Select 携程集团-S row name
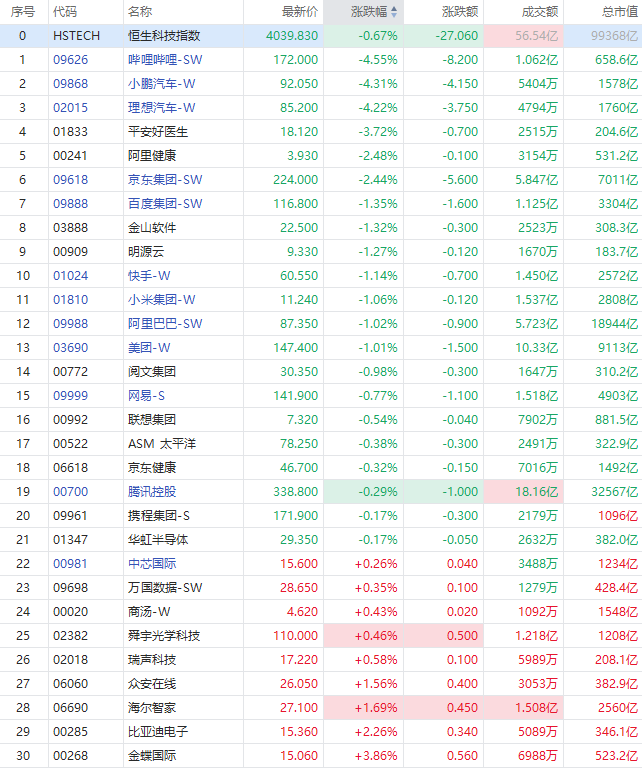The height and width of the screenshot is (769, 642). coord(158,516)
